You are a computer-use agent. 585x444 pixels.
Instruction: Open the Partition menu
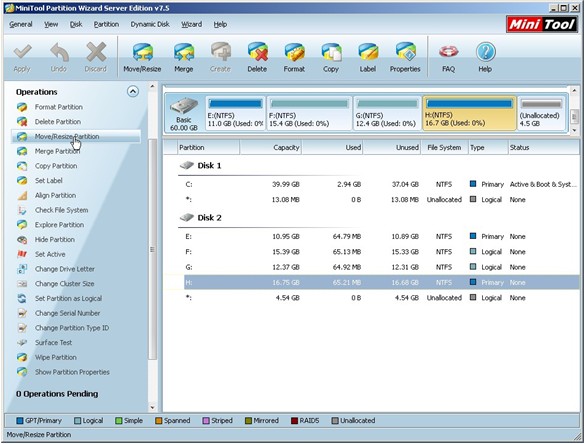pos(106,24)
